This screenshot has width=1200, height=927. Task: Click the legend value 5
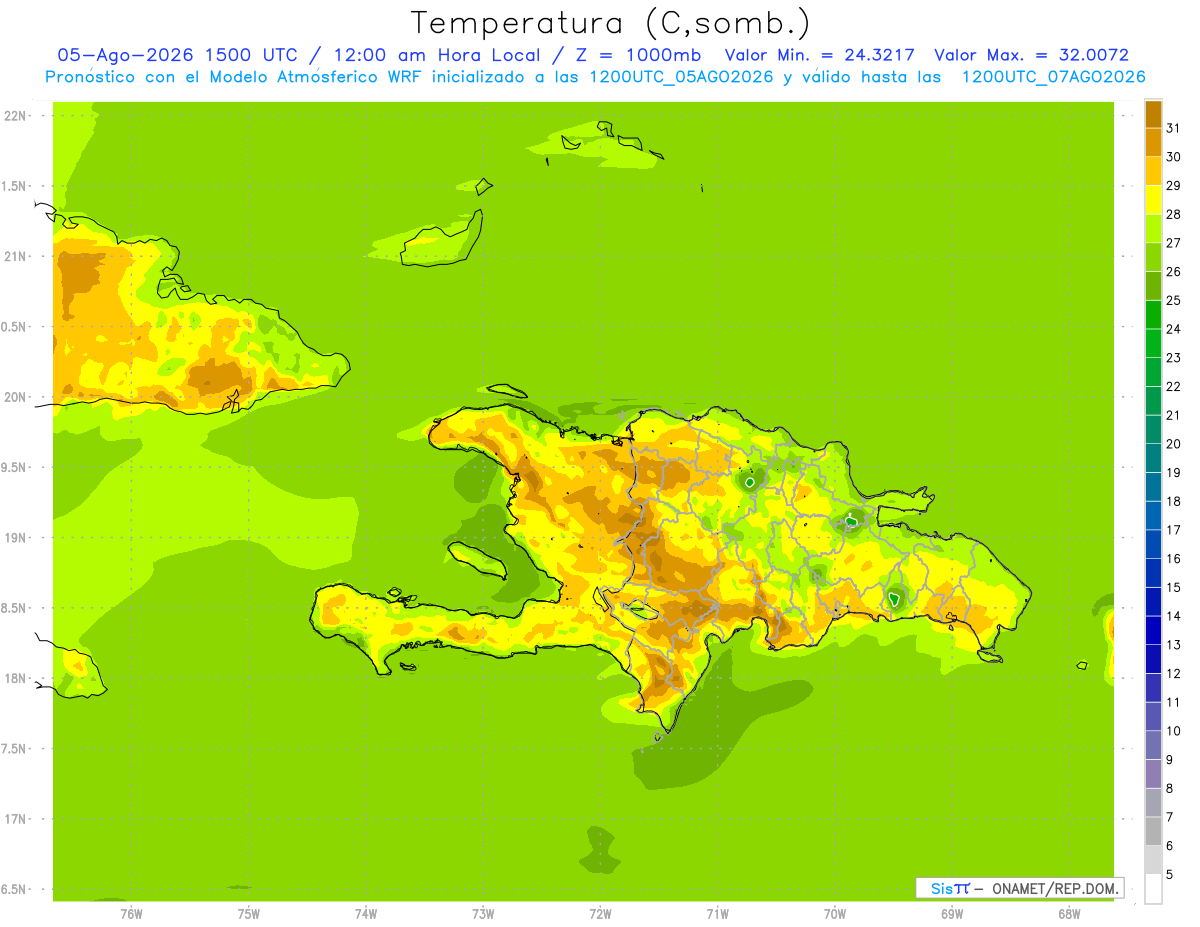(x=1170, y=875)
